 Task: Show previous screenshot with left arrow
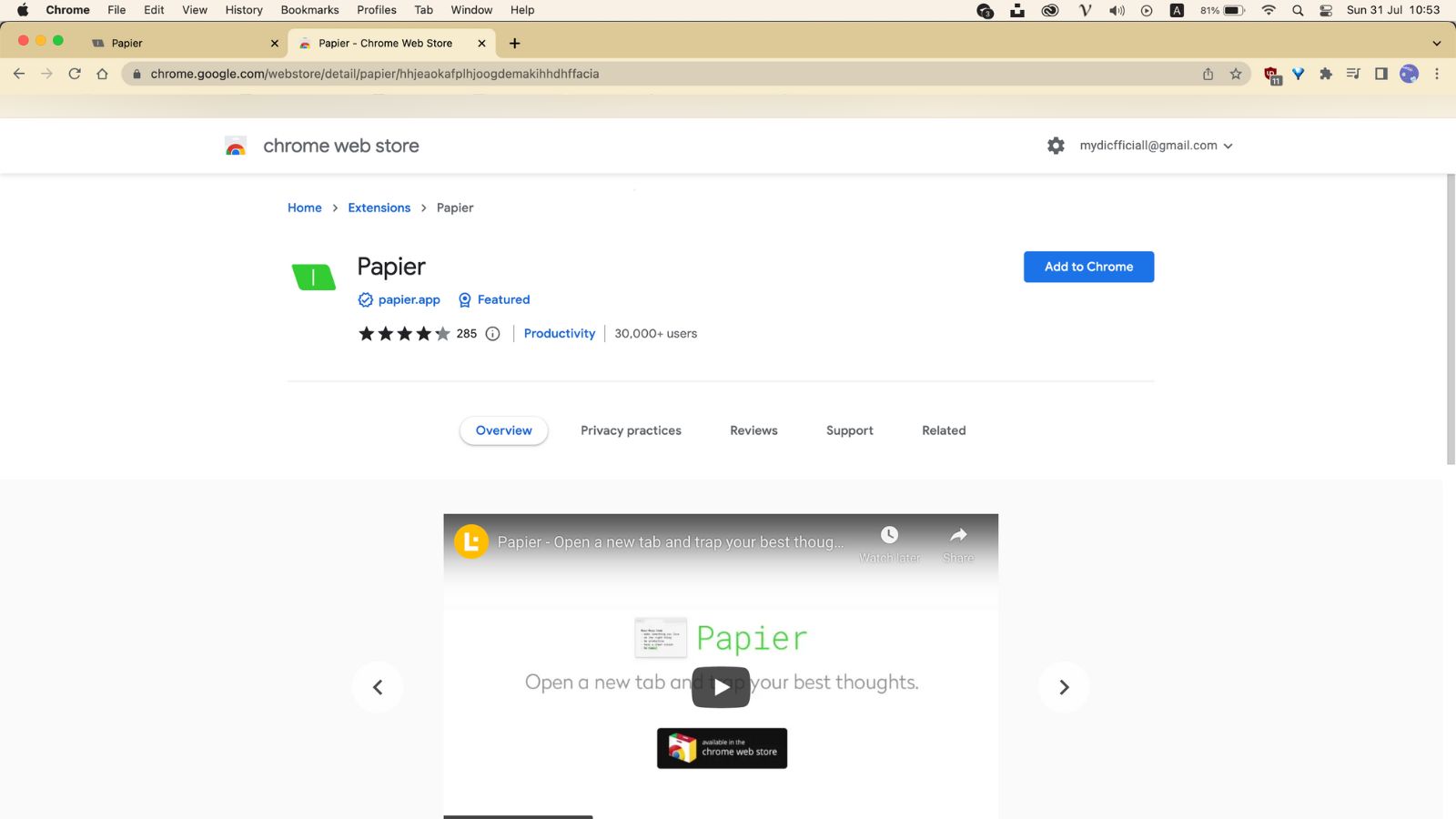378,687
